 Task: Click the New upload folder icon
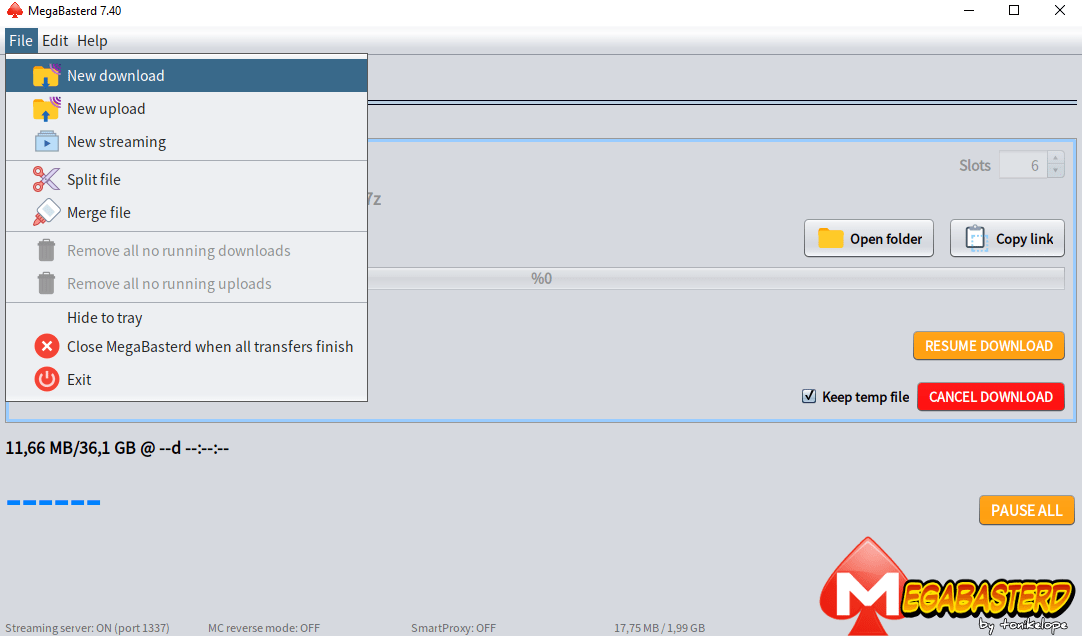pyautogui.click(x=46, y=108)
